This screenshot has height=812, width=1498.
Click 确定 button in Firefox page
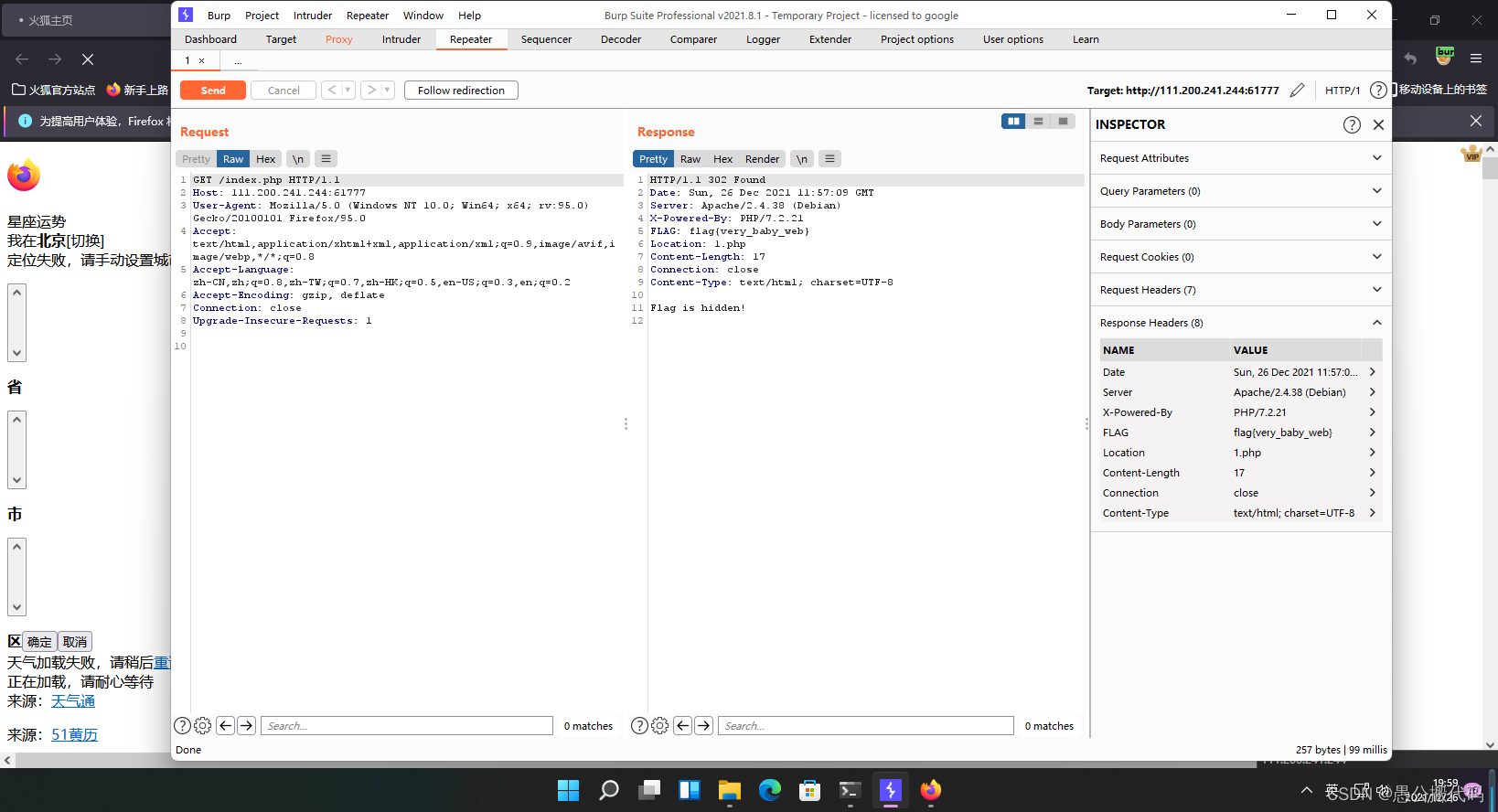click(x=39, y=642)
